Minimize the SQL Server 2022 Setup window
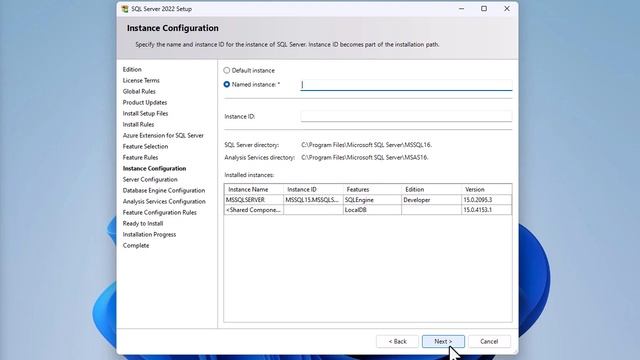This screenshot has height=360, width=640. coord(461,9)
